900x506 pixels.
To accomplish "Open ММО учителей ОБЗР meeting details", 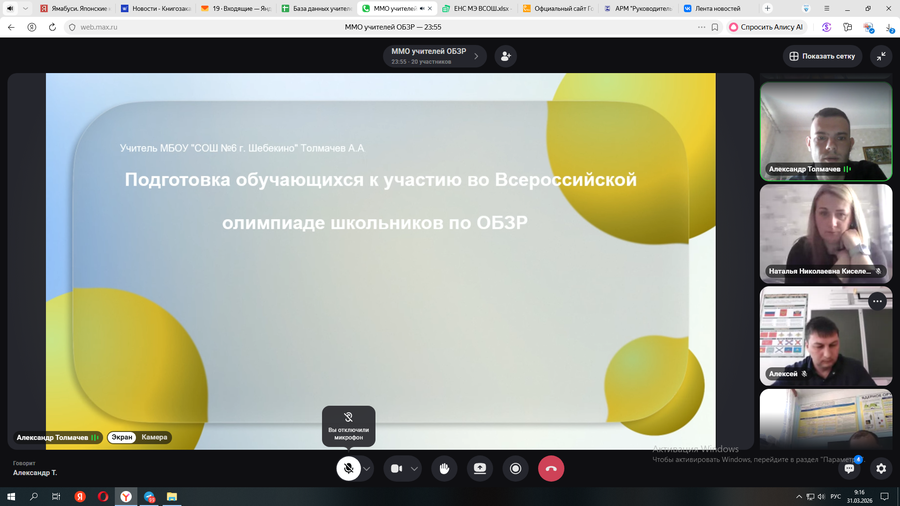I will [435, 56].
